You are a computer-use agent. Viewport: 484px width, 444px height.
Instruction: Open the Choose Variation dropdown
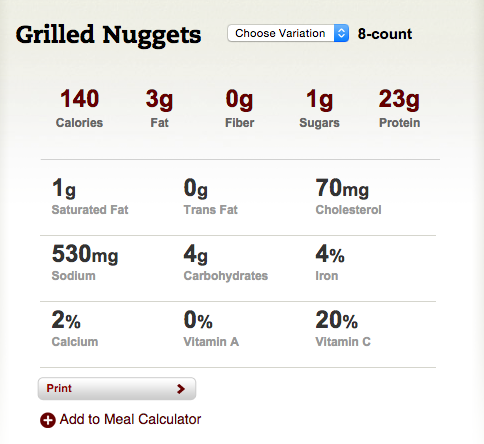point(288,33)
